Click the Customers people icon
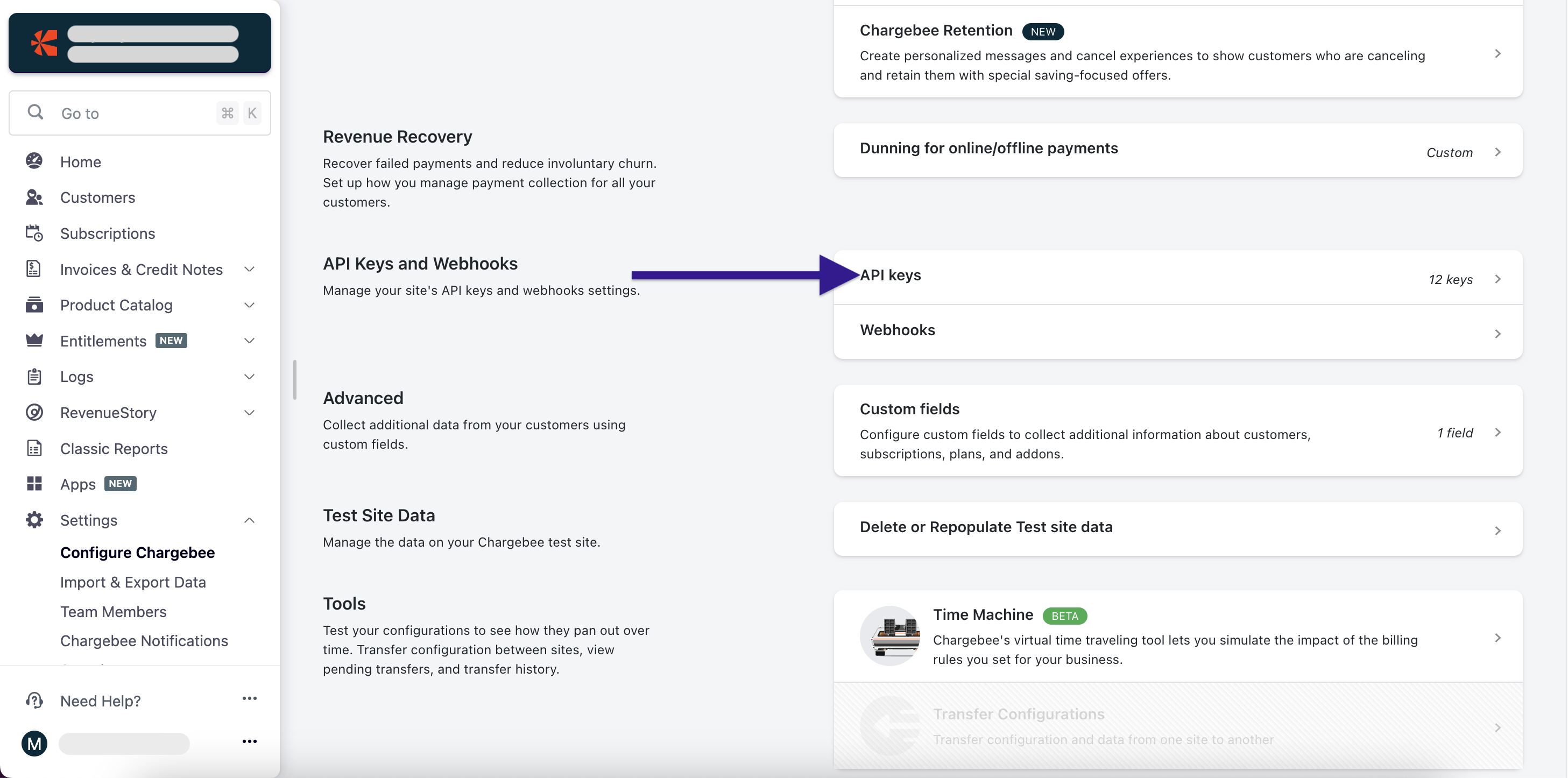The width and height of the screenshot is (1568, 778). point(34,197)
